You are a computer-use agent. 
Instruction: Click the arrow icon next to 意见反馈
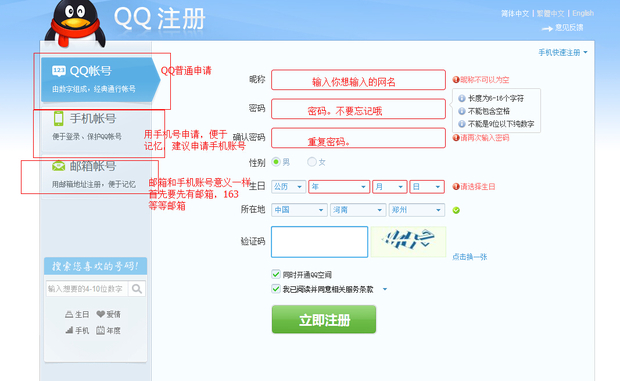click(x=547, y=28)
